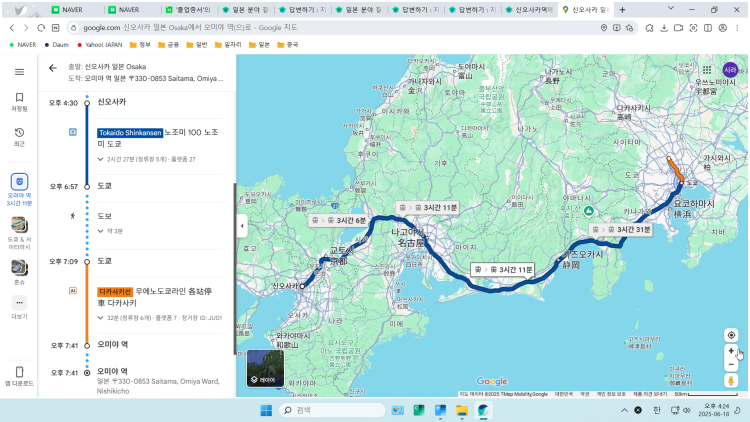Viewport: 750px width, 422px height.
Task: Open the Daum bookmark
Action: point(56,44)
